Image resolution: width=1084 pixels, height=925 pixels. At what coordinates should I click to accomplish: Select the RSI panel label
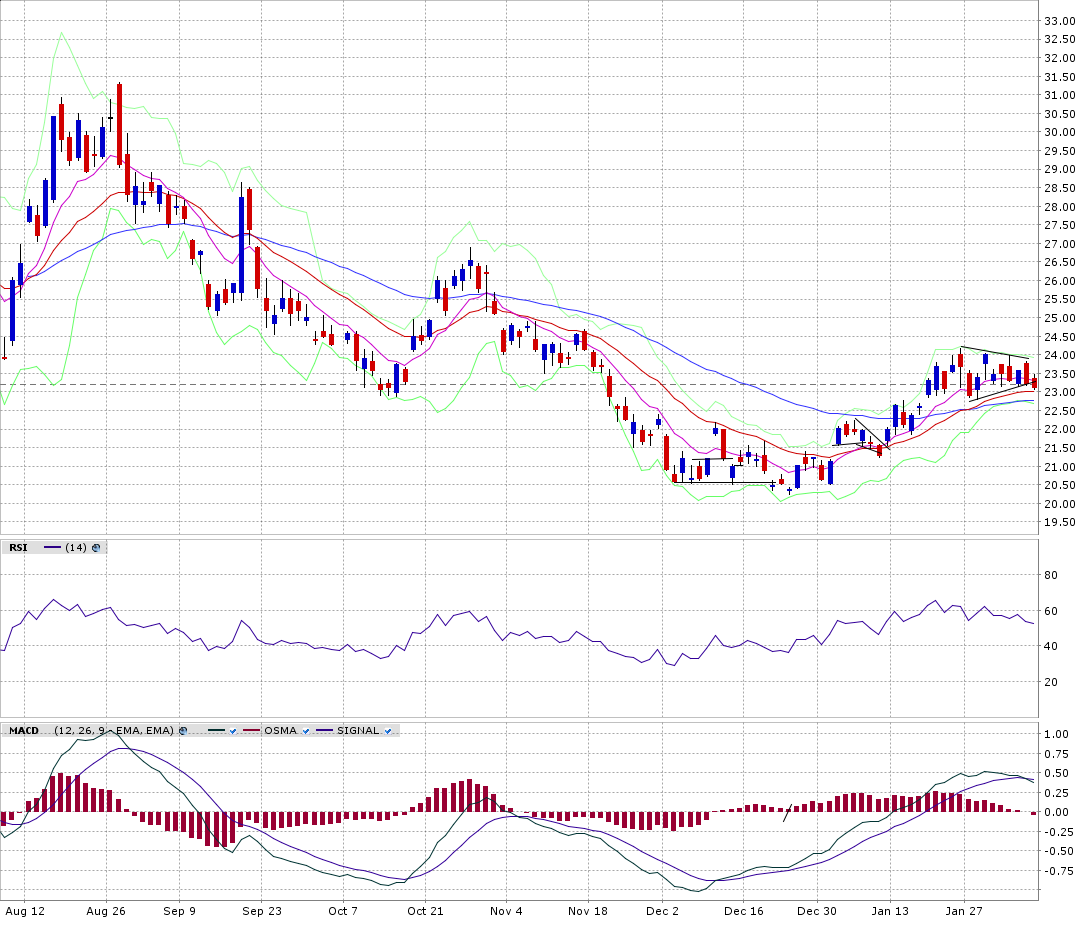(x=18, y=547)
